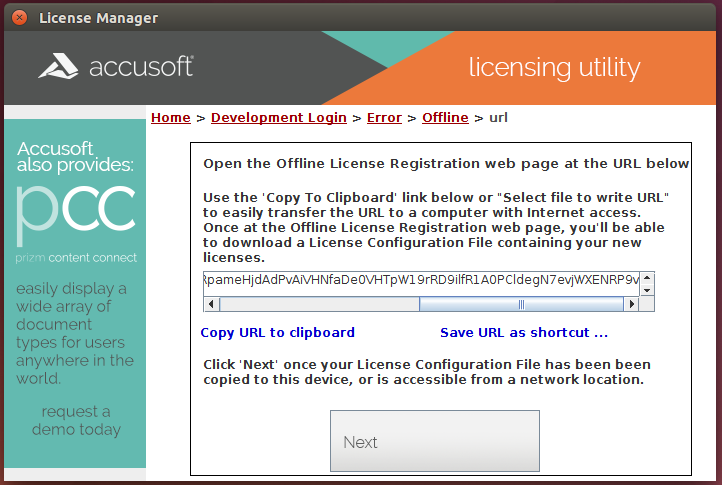This screenshot has width=722, height=485.
Task: Click the 'prizm content connect' tagline
Action: pyautogui.click(x=76, y=258)
